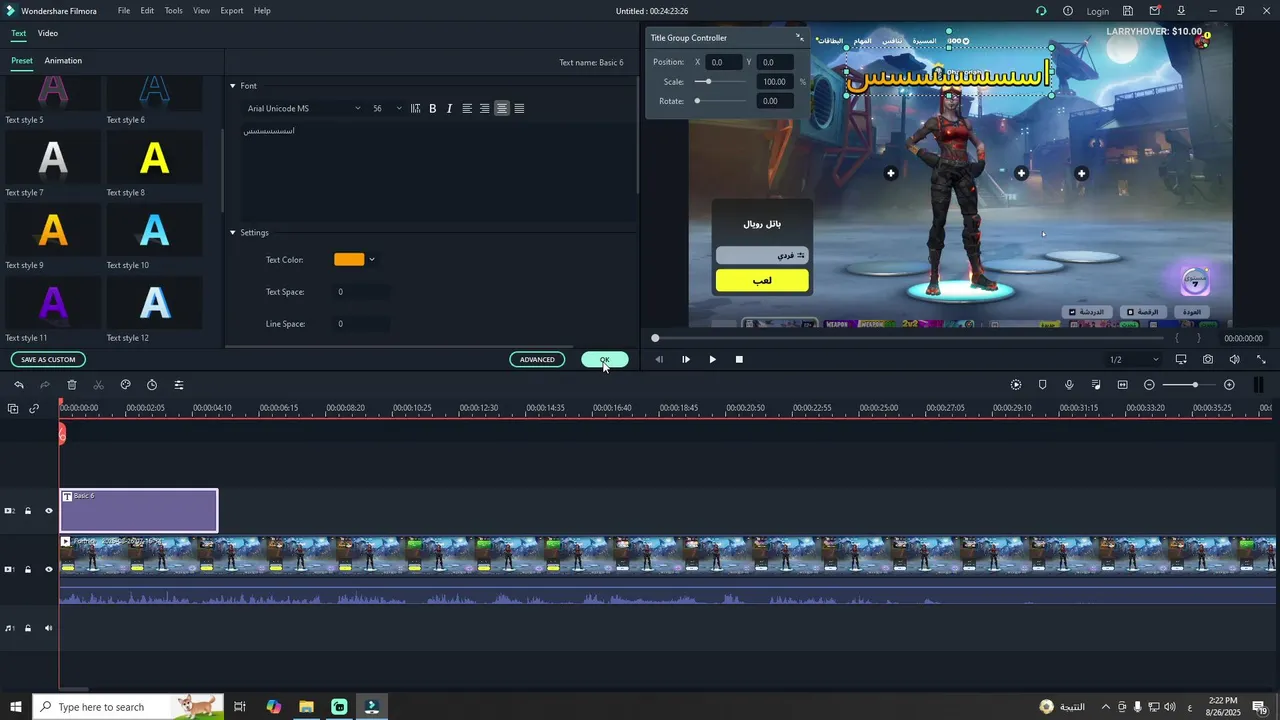Click the zoom-to-fit timeline icon

pos(1122,385)
